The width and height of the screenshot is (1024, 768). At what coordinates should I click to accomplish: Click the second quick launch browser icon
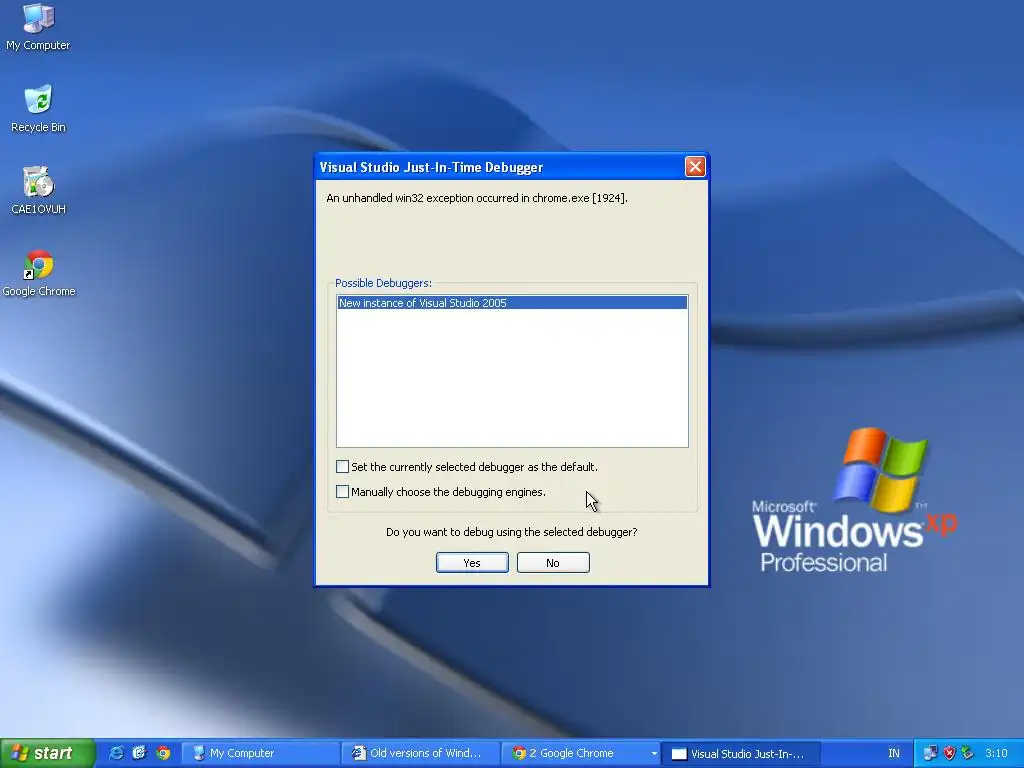click(x=139, y=753)
